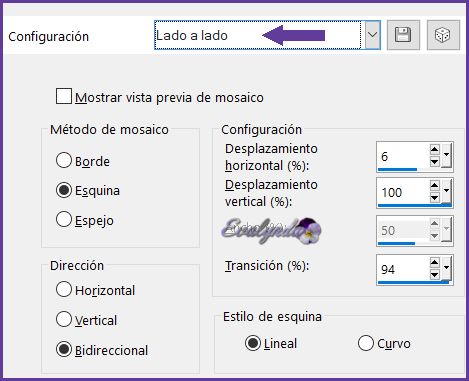Viewport: 469px width, 381px height.
Task: Open Transición slider popup arrow
Action: point(446,268)
